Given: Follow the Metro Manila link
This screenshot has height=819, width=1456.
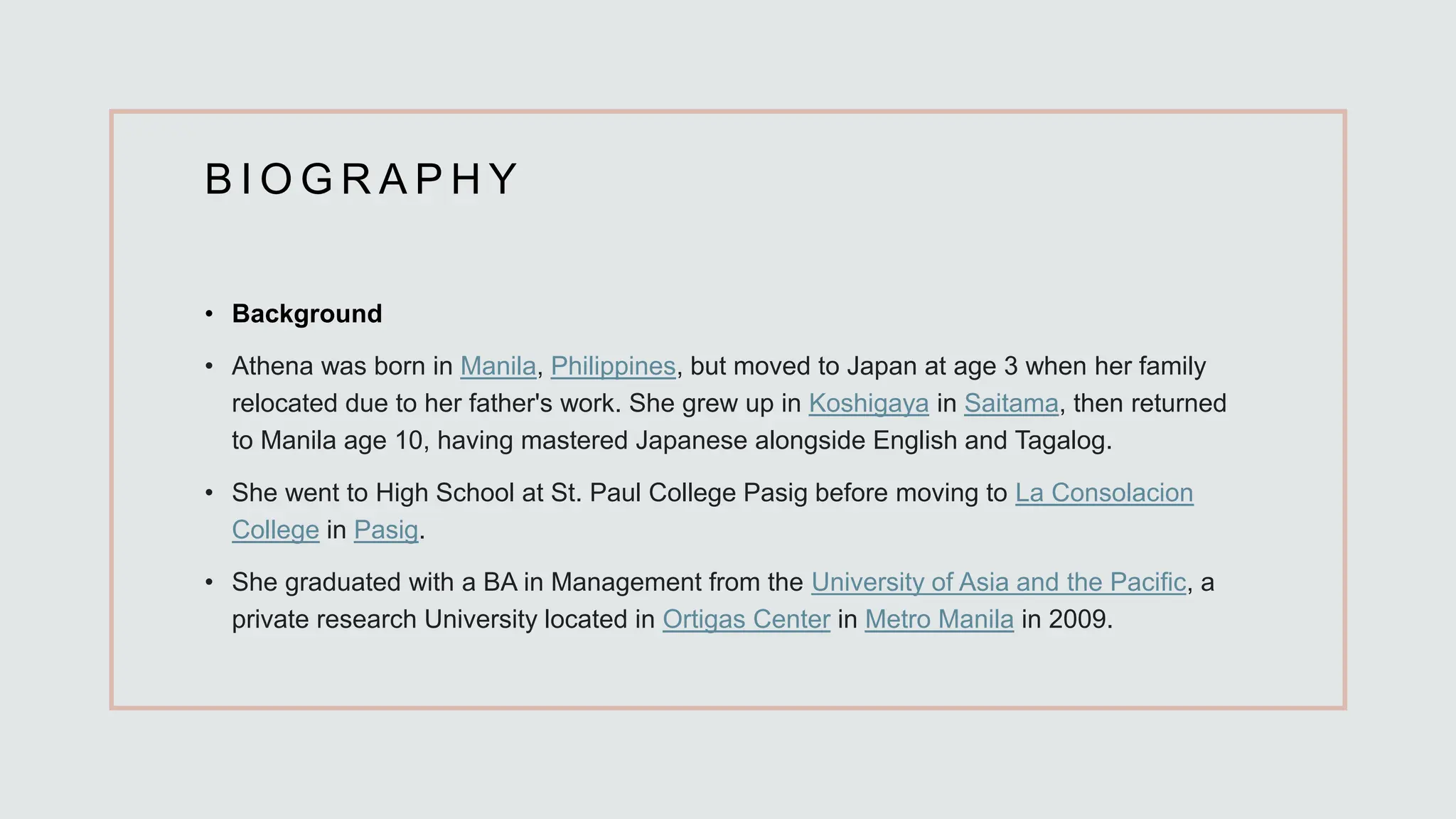Looking at the screenshot, I should click(x=938, y=620).
